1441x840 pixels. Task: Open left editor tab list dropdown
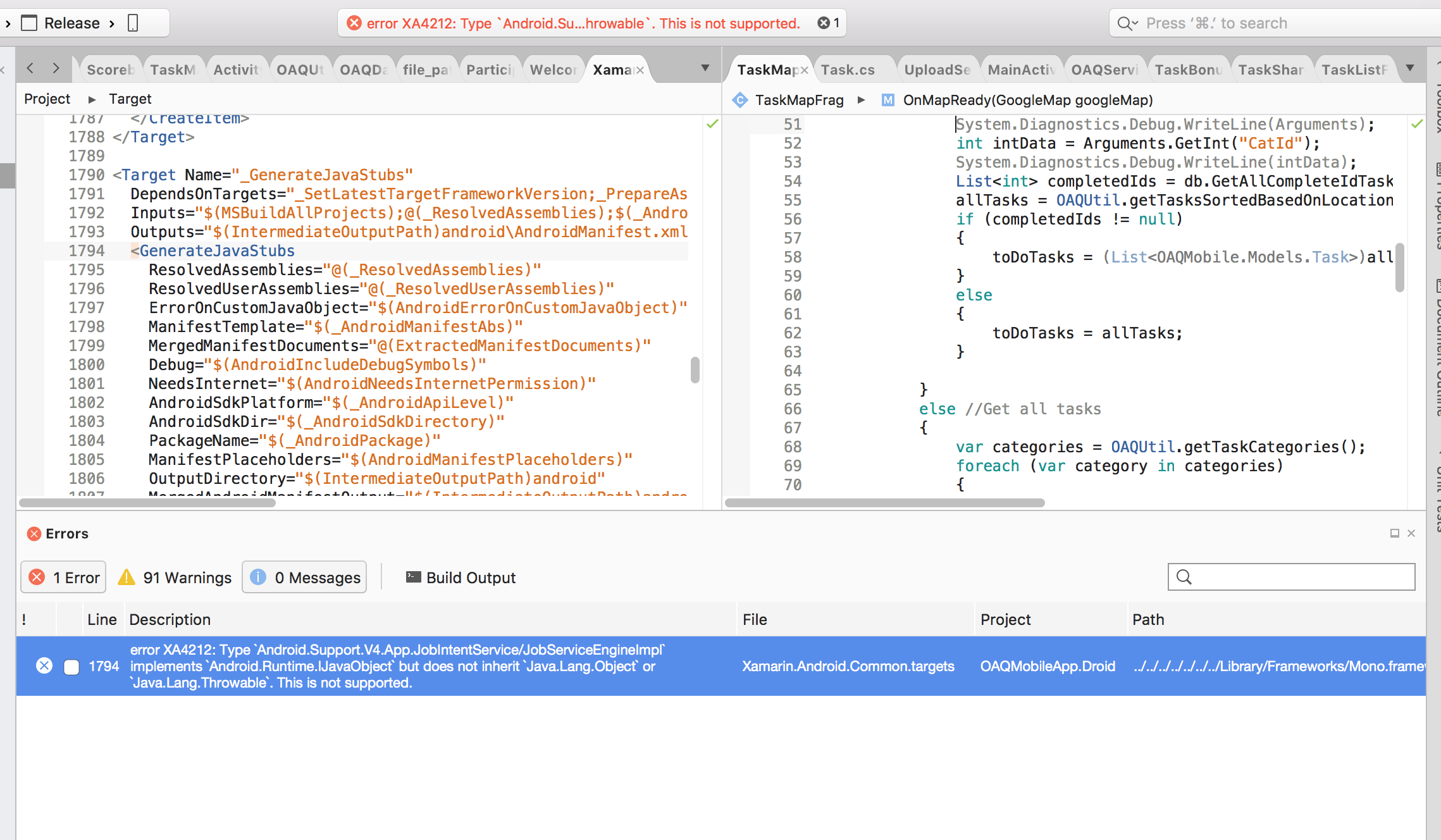click(705, 68)
